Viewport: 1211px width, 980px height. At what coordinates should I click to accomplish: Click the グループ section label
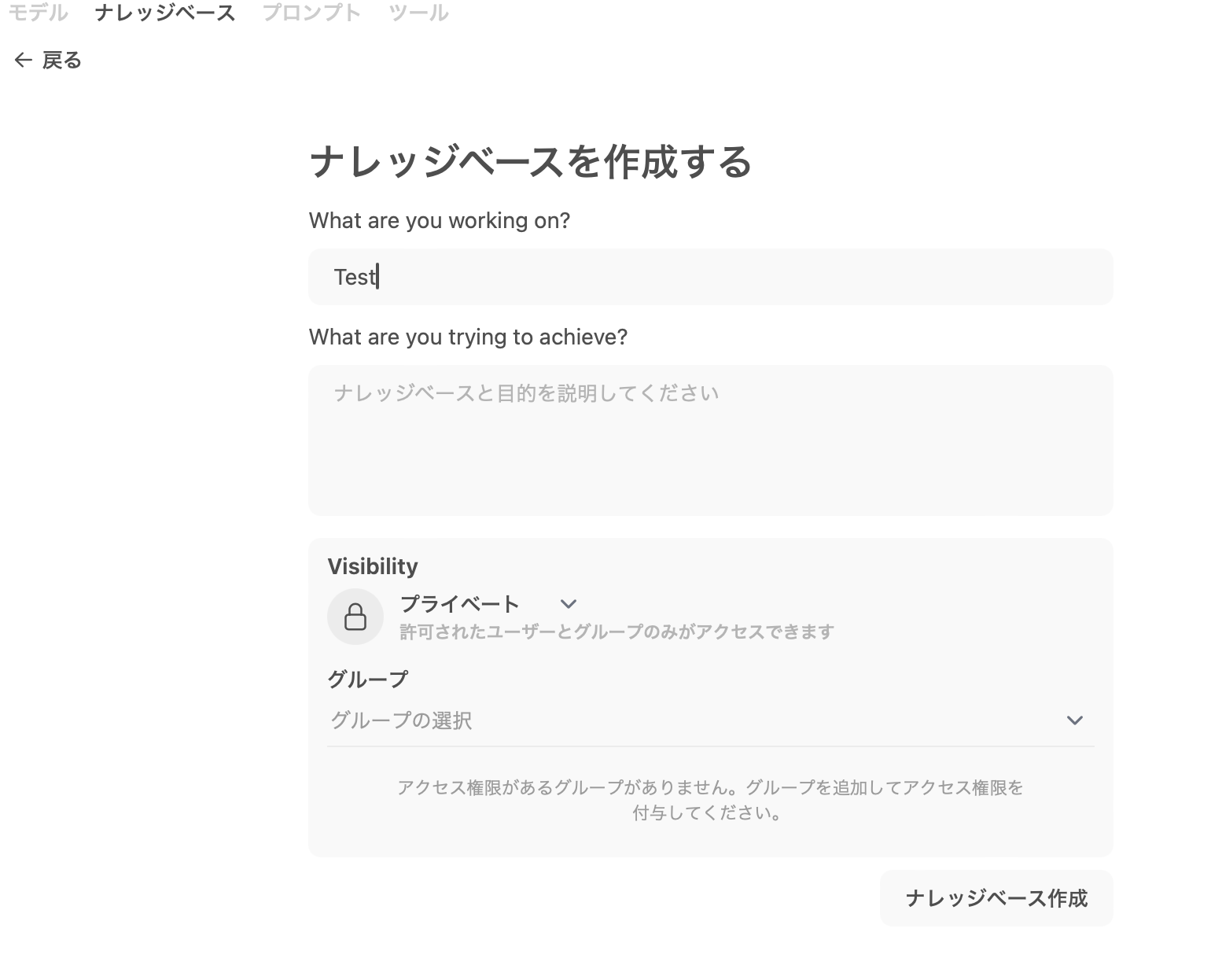pyautogui.click(x=367, y=679)
